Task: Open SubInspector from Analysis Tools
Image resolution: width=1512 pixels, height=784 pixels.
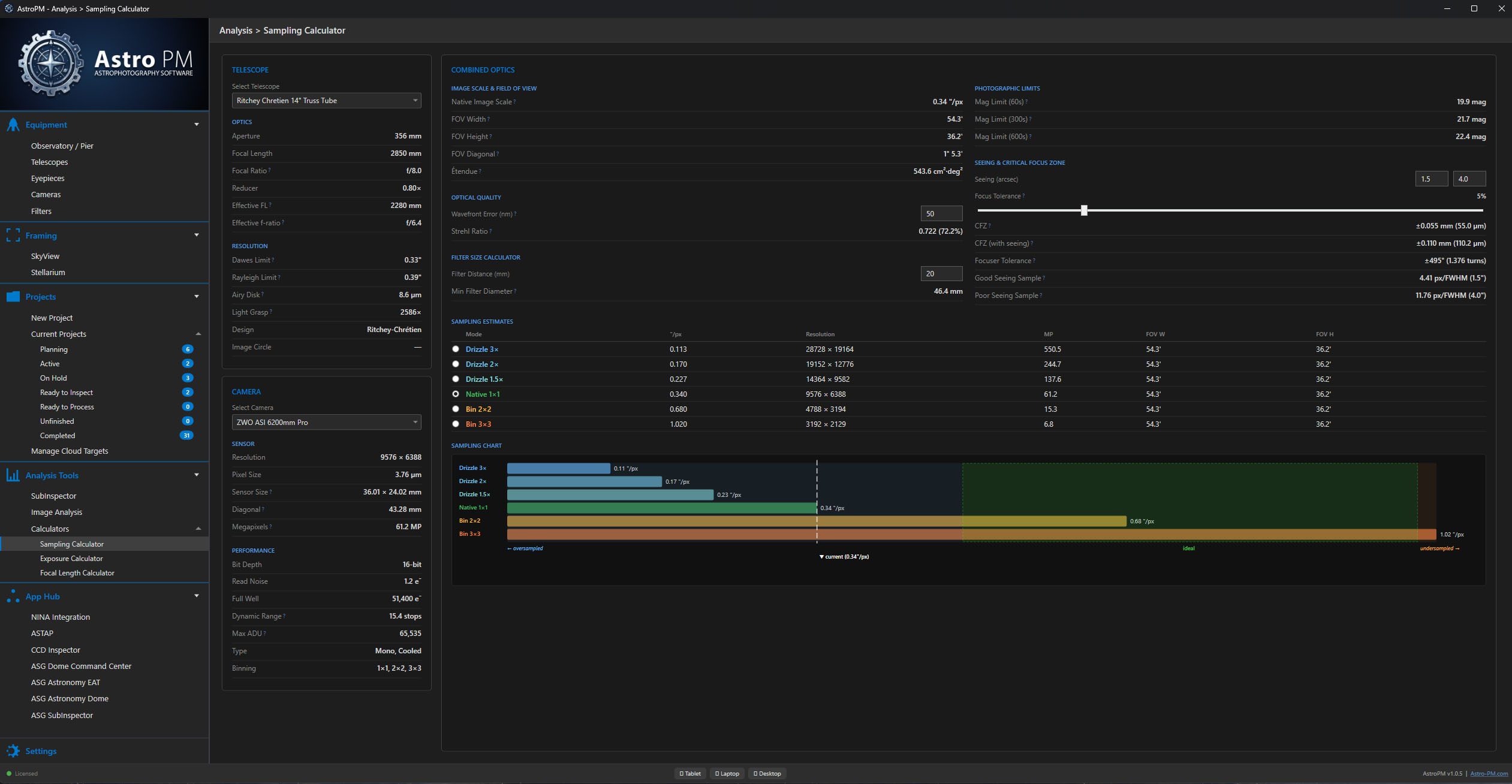Action: click(x=53, y=496)
